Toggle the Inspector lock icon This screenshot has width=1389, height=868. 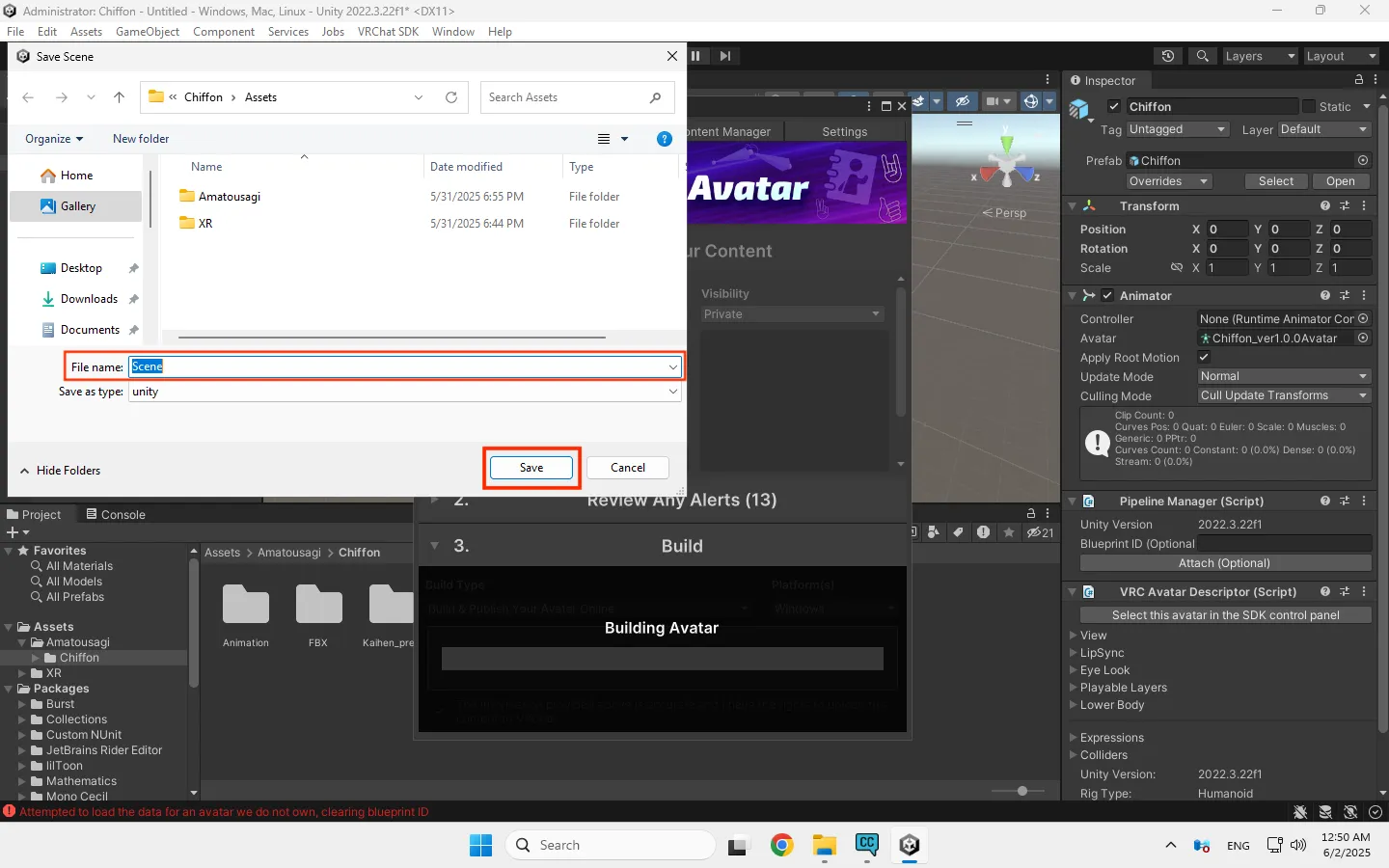click(x=1359, y=80)
